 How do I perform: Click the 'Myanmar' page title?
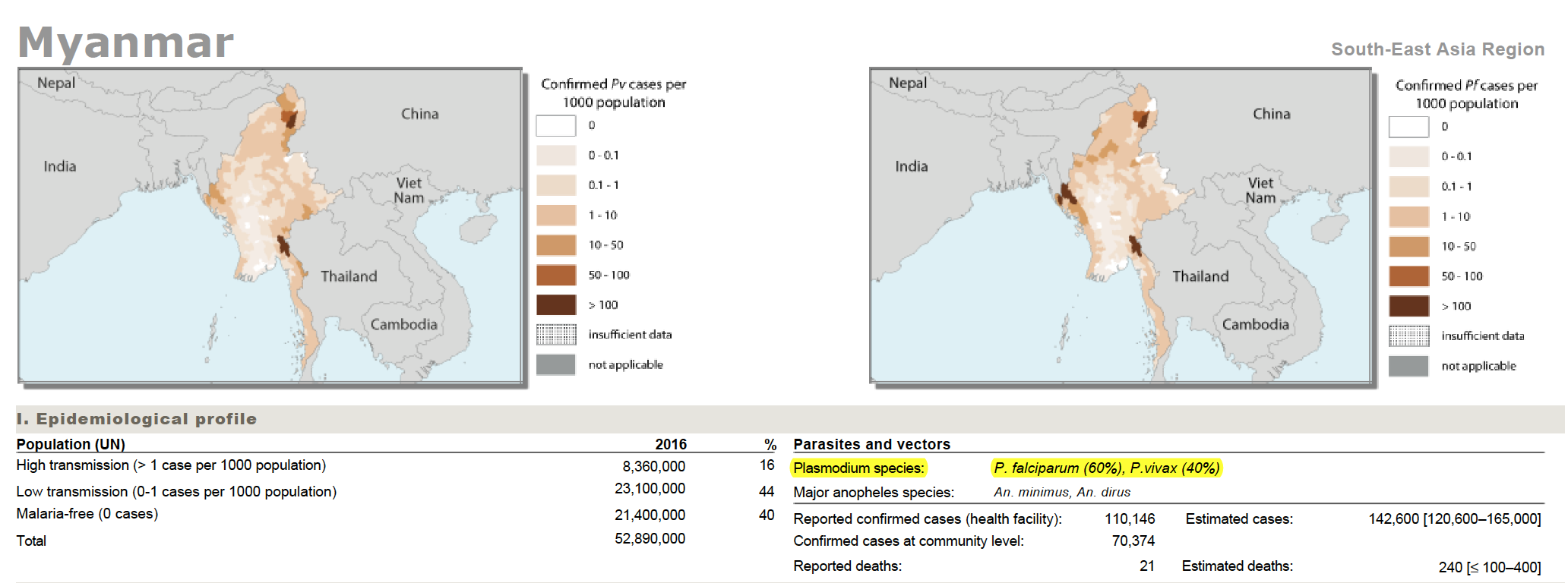126,43
